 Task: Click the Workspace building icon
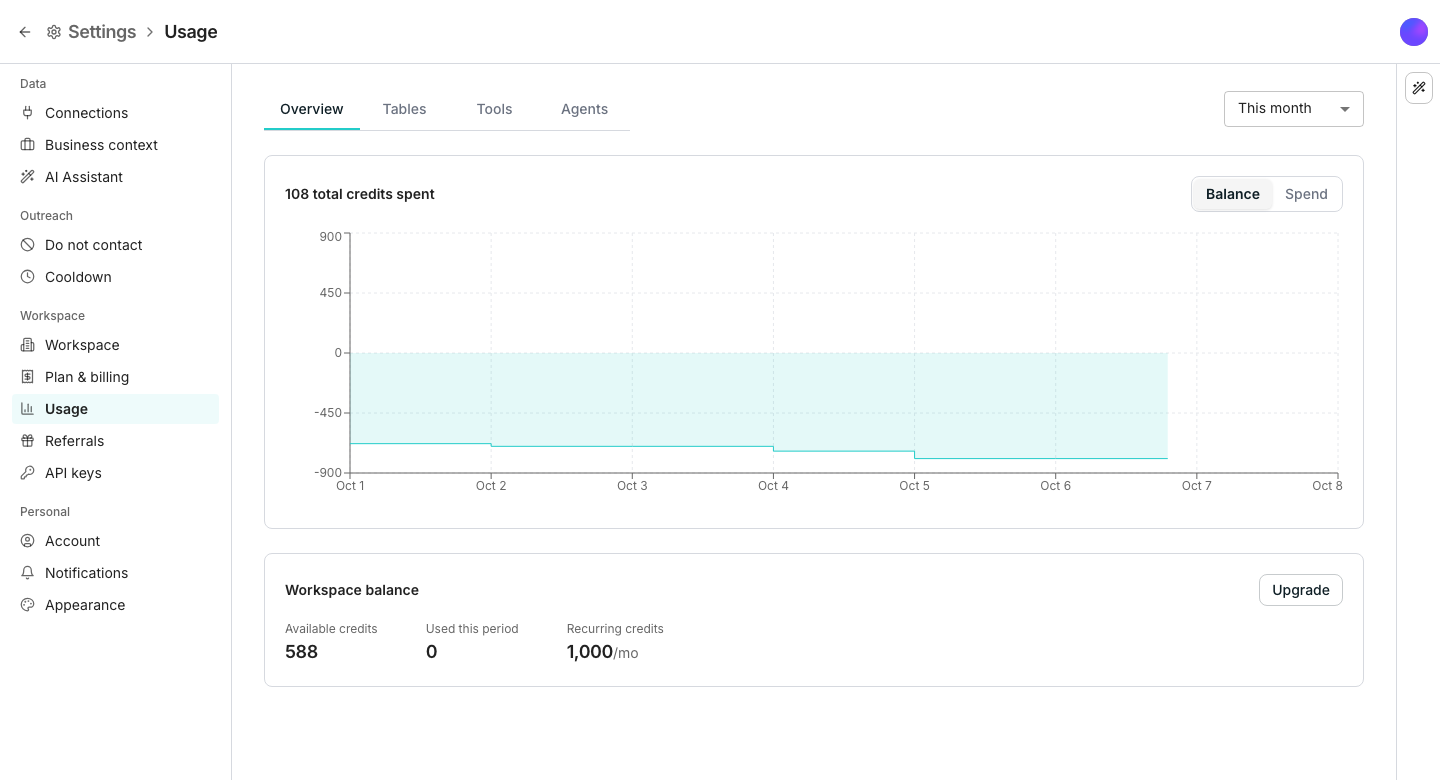click(x=27, y=345)
